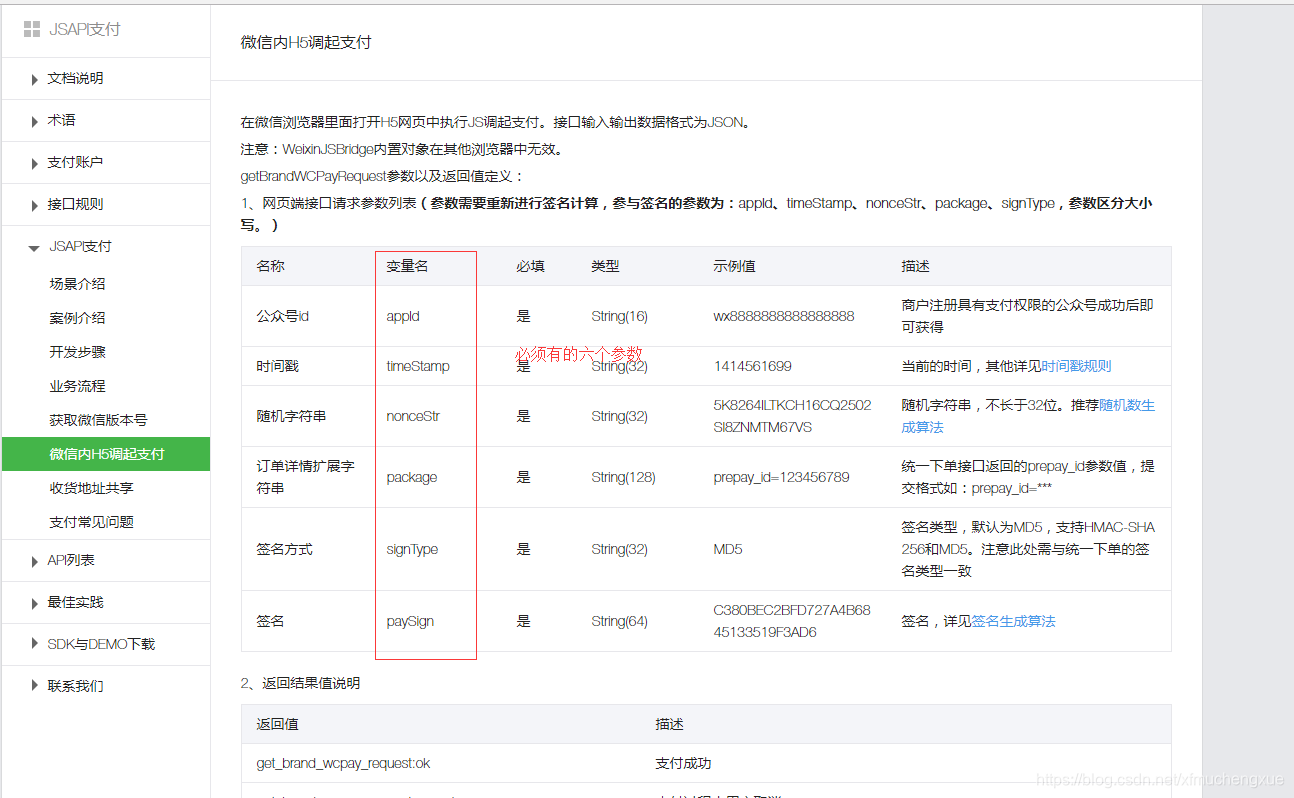The width and height of the screenshot is (1294, 798).
Task: Open the 场景介绍 sub-page
Action: (x=77, y=284)
